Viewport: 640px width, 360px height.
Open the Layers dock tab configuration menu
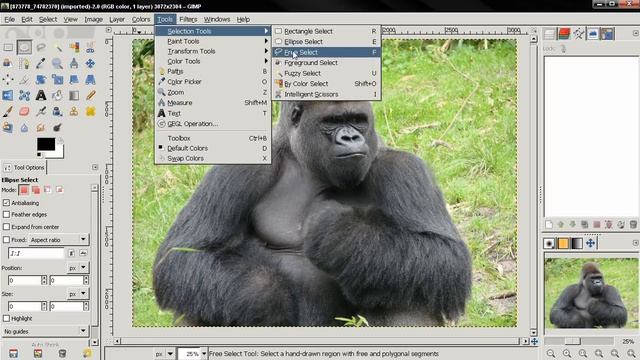(636, 33)
